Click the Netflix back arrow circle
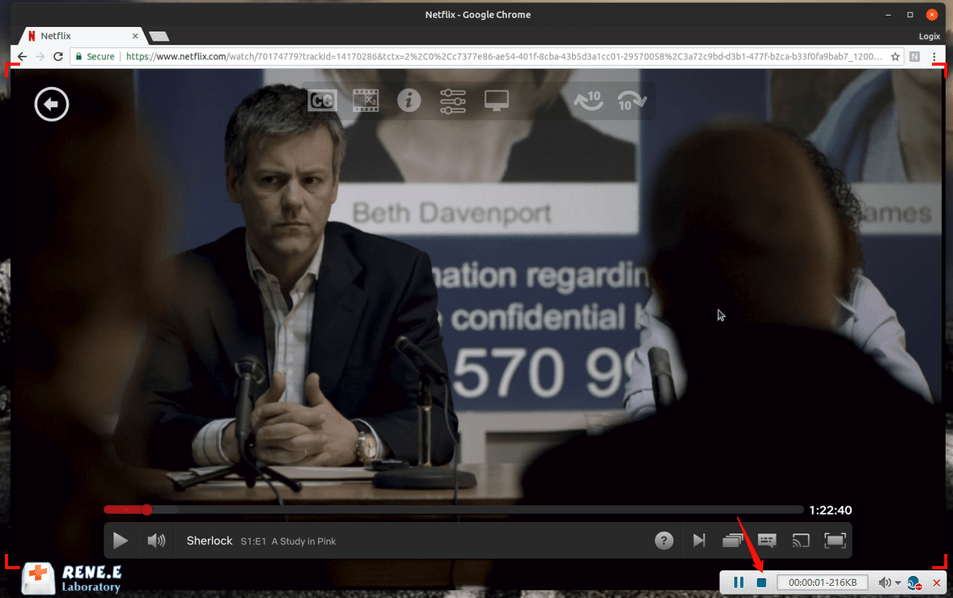The width and height of the screenshot is (953, 598). tap(52, 104)
